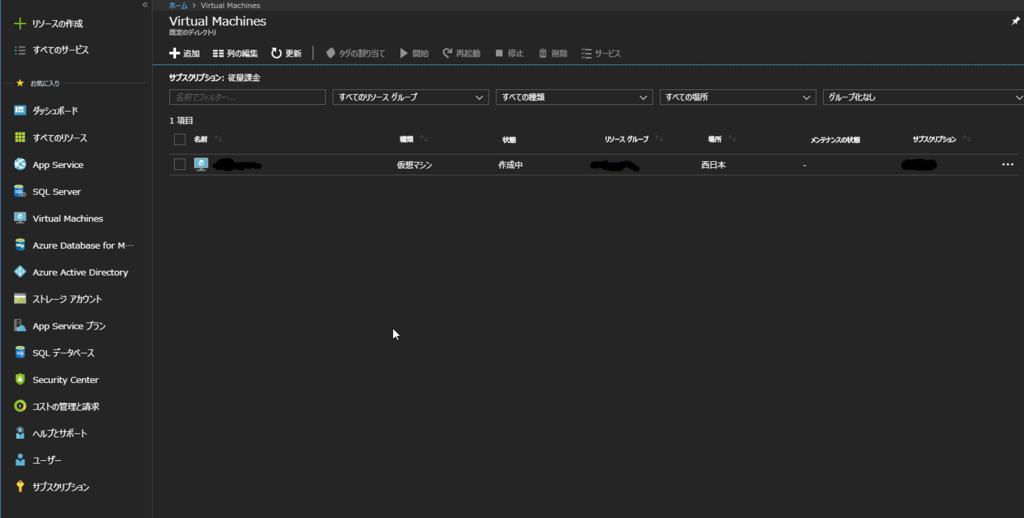Click the 仮想マシン type cell
Viewport: 1024px width, 518px height.
point(415,165)
